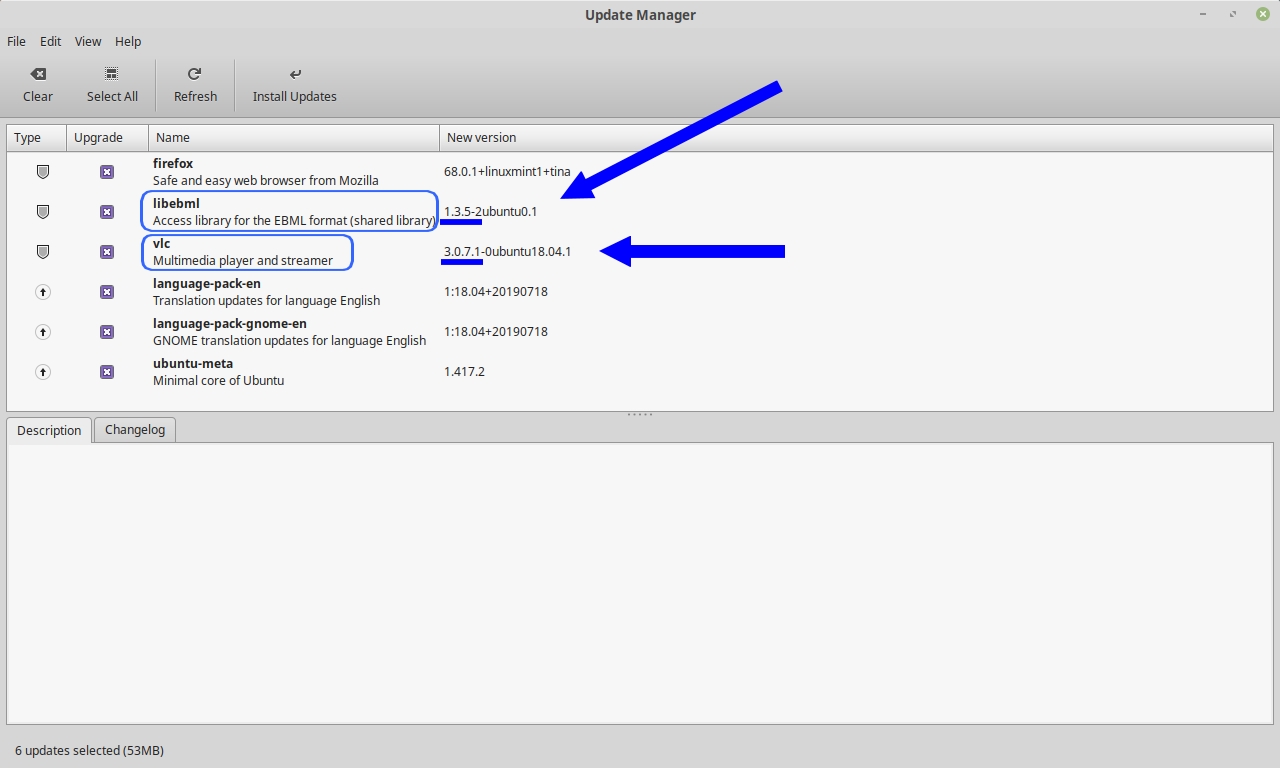Sort by the Name column header

294,137
